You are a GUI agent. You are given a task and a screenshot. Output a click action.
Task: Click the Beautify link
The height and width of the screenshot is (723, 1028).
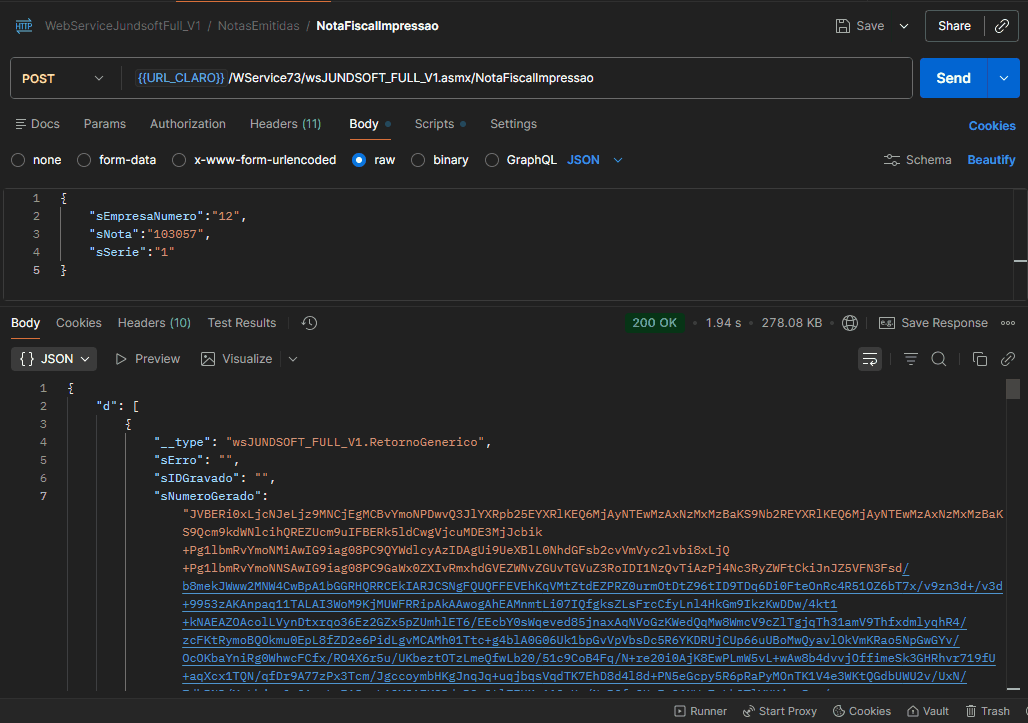(x=990, y=160)
